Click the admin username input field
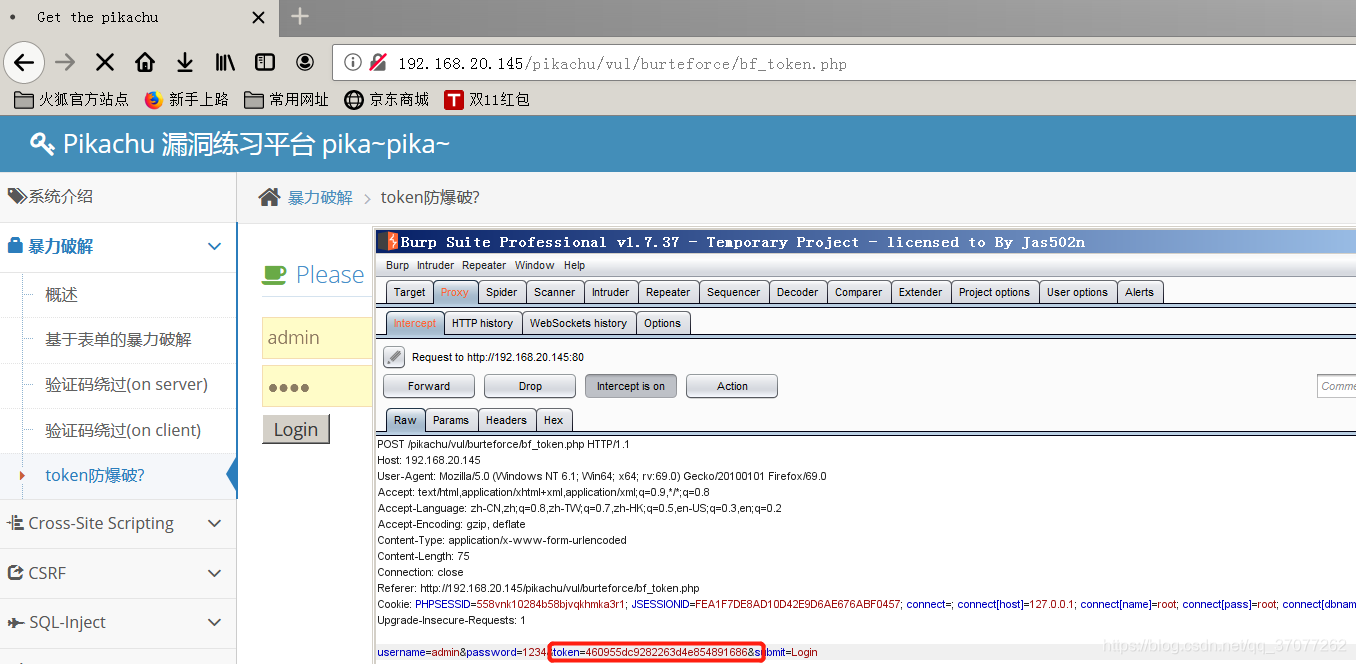Screen dimensions: 1356x664 point(318,338)
